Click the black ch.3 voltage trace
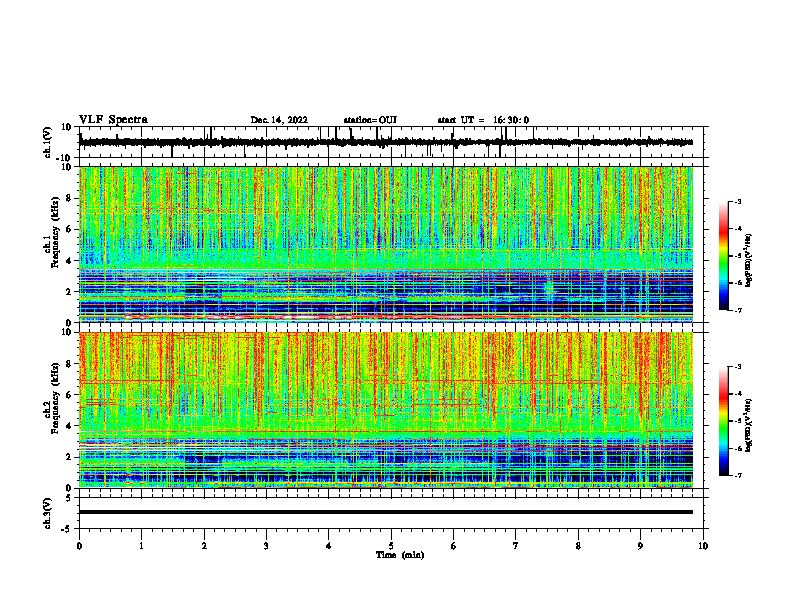The height and width of the screenshot is (612, 792). coord(386,512)
